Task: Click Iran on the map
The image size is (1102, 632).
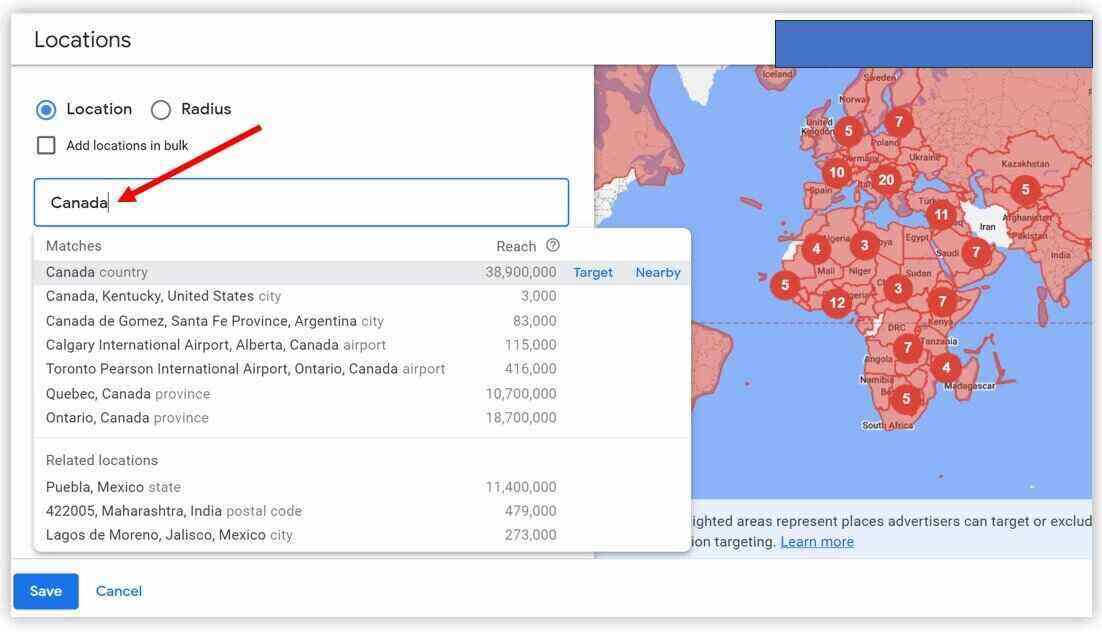Action: point(987,226)
